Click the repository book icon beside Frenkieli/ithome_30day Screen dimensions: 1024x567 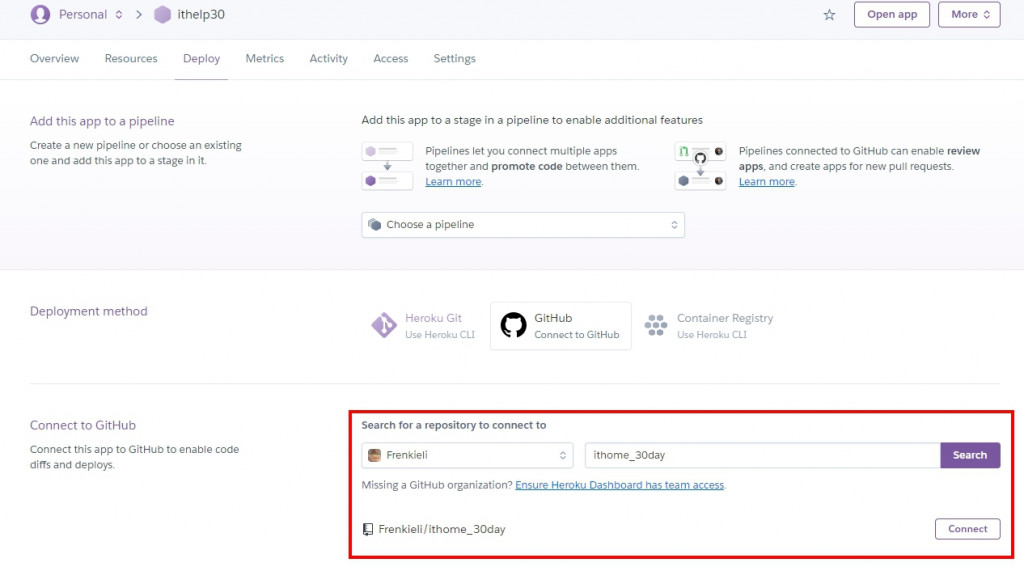pos(368,529)
